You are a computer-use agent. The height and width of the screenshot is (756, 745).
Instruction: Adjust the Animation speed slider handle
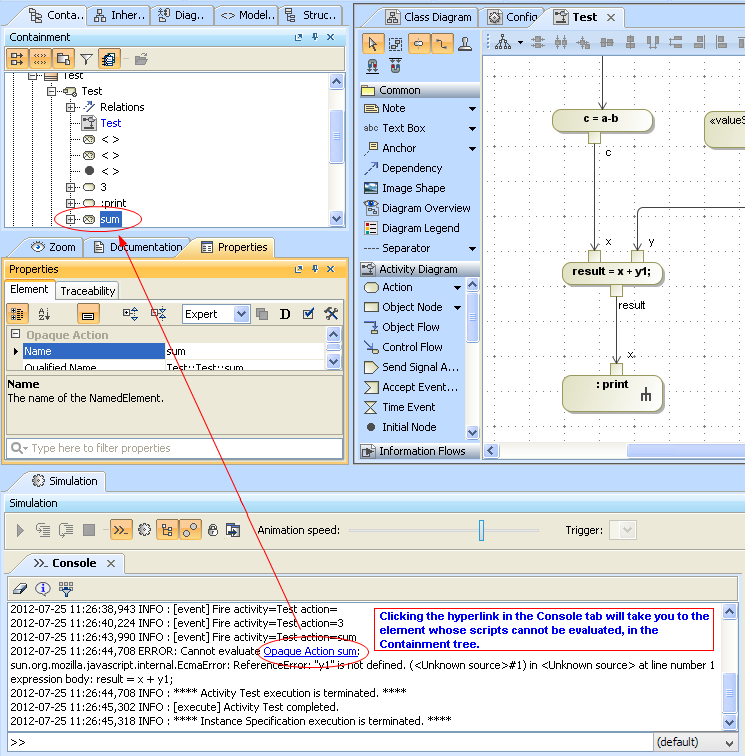click(x=481, y=530)
